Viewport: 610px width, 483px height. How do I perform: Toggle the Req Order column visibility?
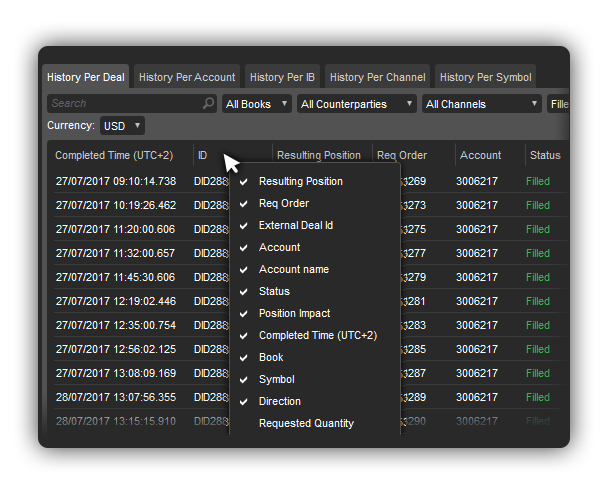click(315, 203)
